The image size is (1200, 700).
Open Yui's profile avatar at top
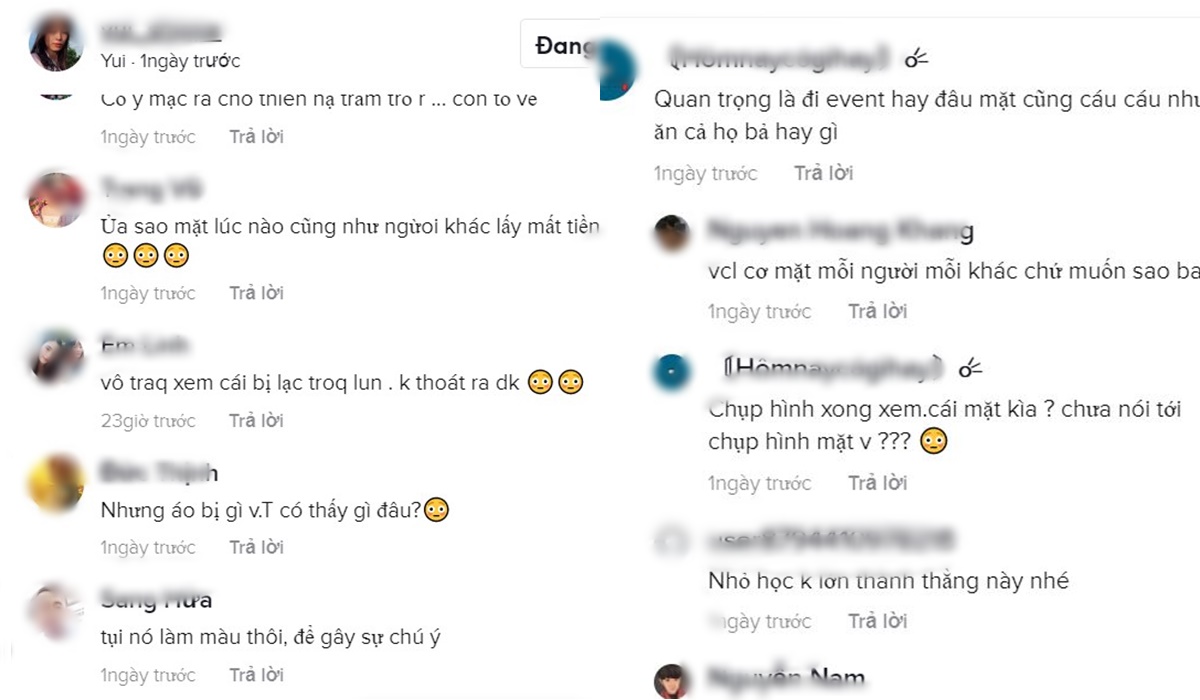tap(56, 42)
